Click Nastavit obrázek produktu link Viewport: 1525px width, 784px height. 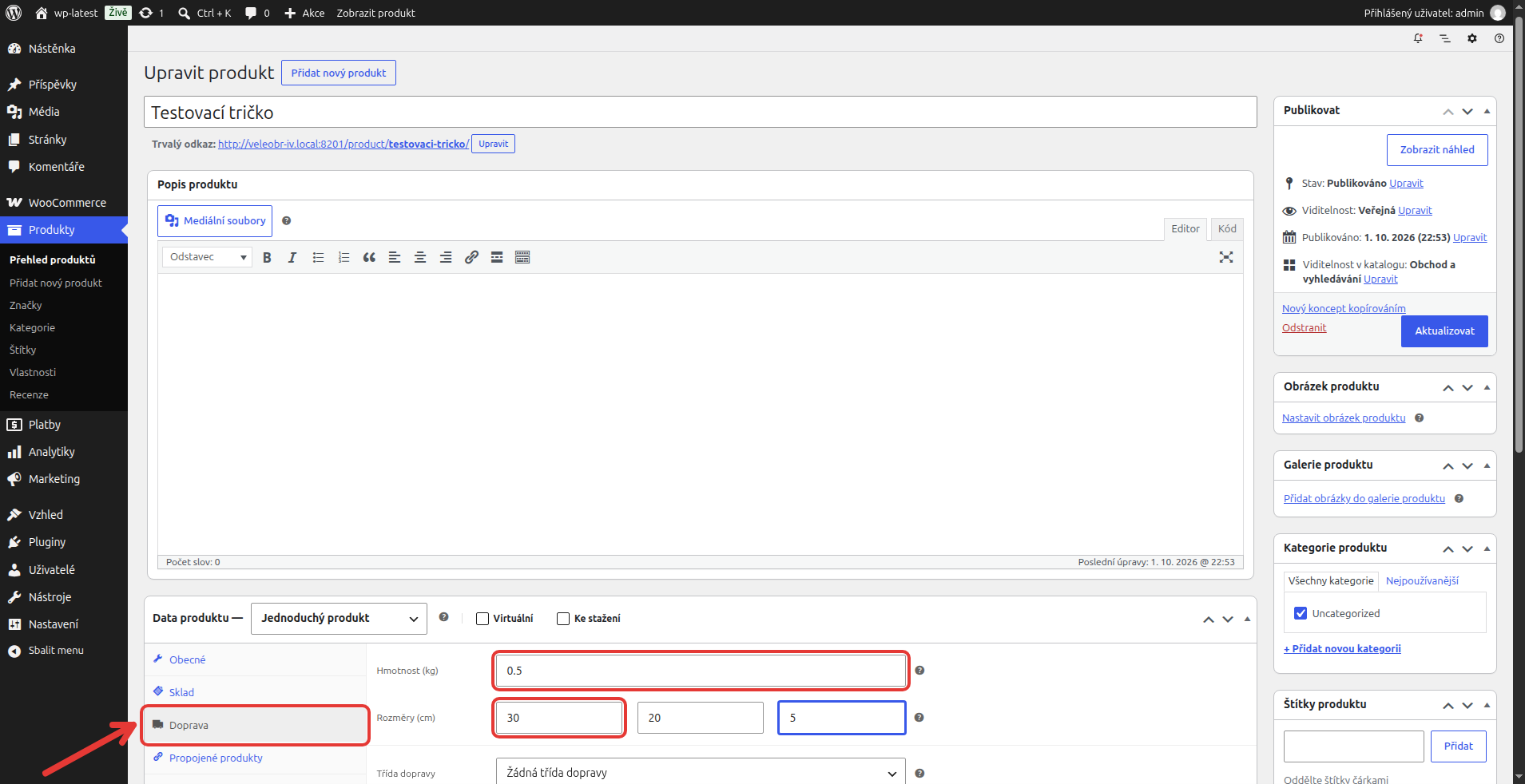click(1344, 418)
